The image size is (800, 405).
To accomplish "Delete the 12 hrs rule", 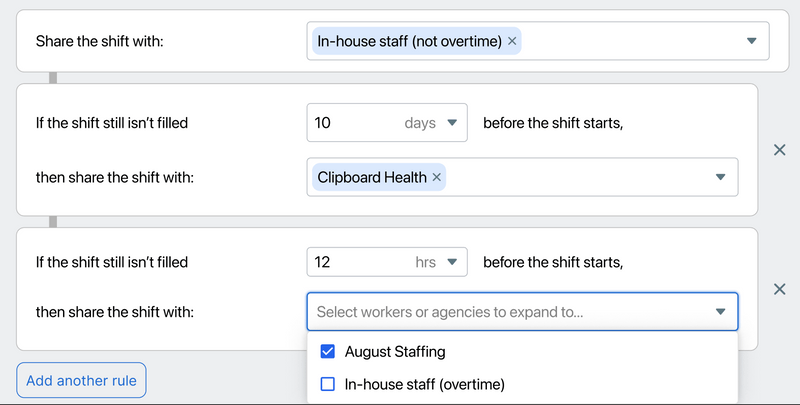I will pyautogui.click(x=780, y=289).
